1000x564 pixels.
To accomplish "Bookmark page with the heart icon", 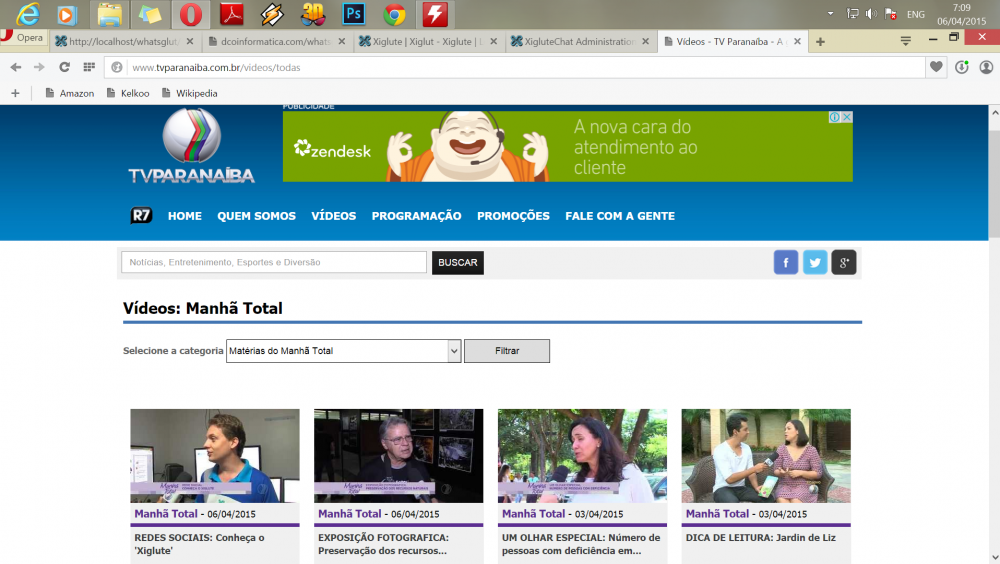I will (x=936, y=67).
